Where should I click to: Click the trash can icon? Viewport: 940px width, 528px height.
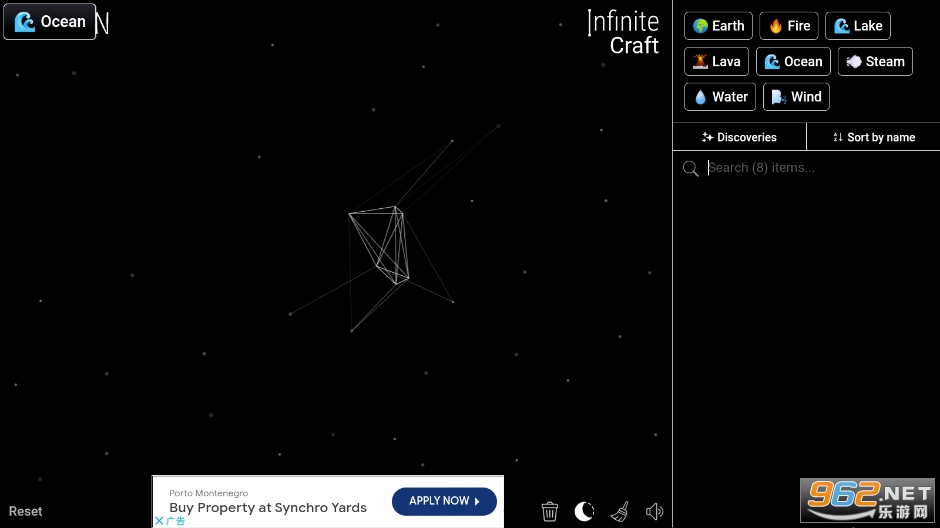click(549, 511)
